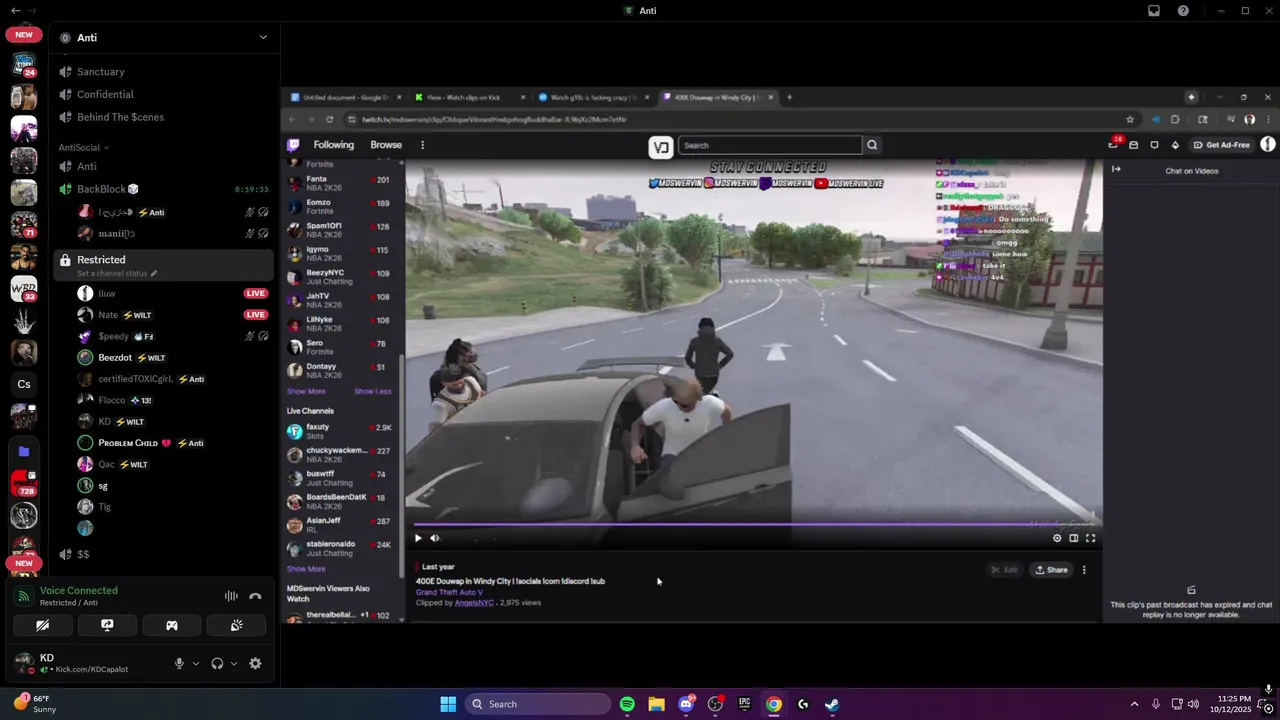Enter fullscreen on the clip player

[1091, 538]
